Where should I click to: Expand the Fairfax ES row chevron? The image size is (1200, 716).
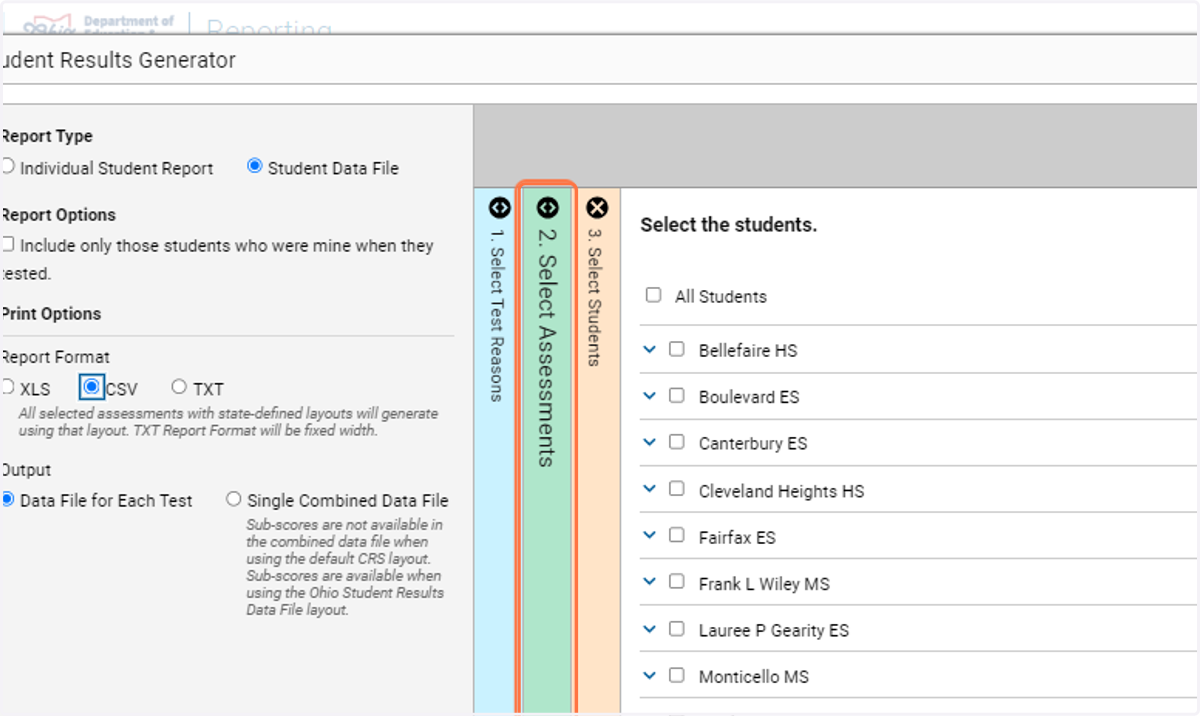point(649,536)
